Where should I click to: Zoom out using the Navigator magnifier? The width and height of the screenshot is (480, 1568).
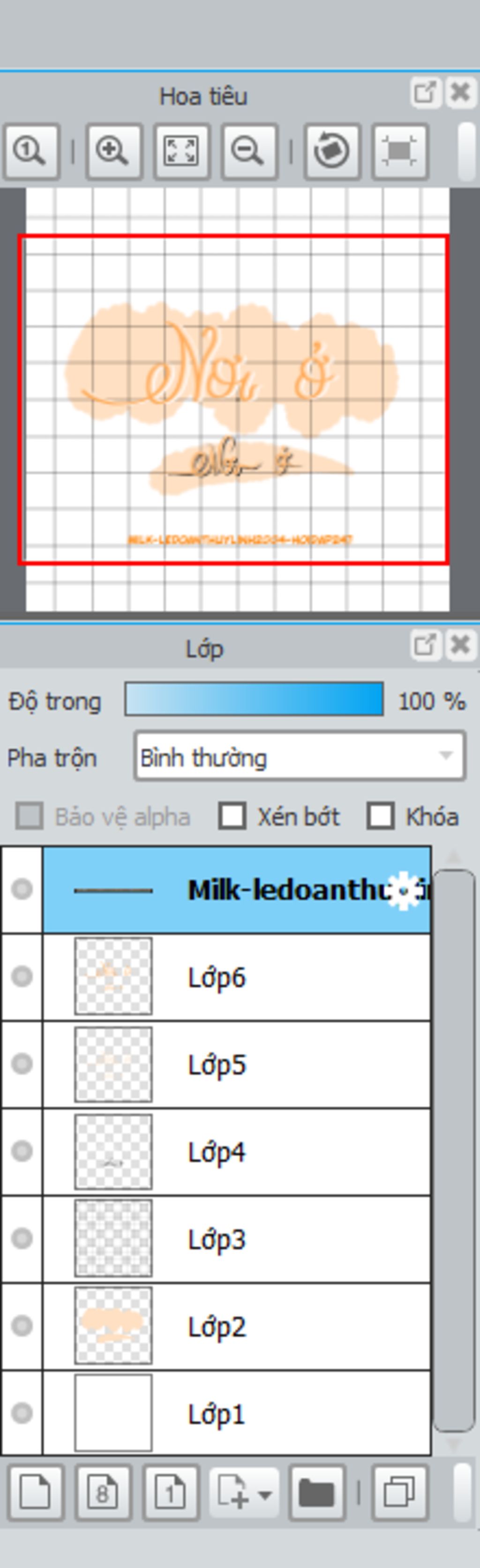coord(249,151)
